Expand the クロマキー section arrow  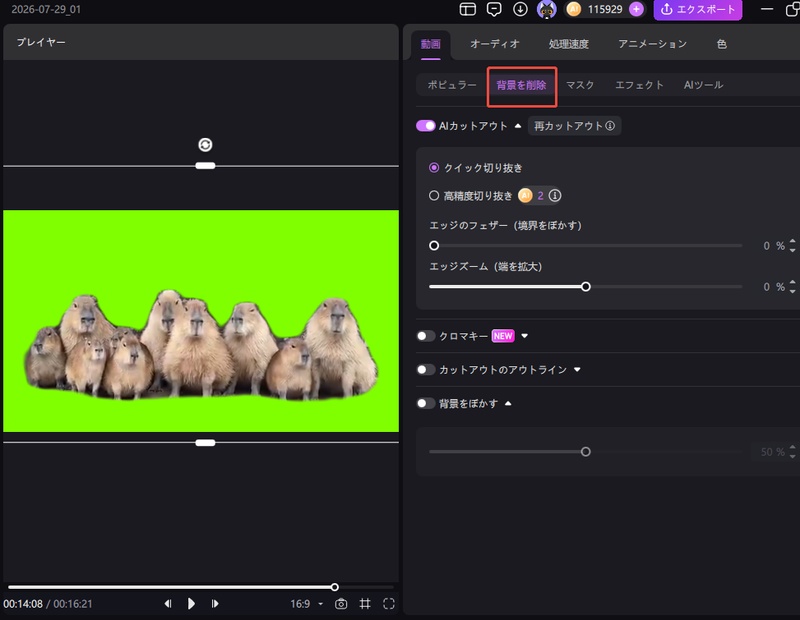[x=524, y=336]
